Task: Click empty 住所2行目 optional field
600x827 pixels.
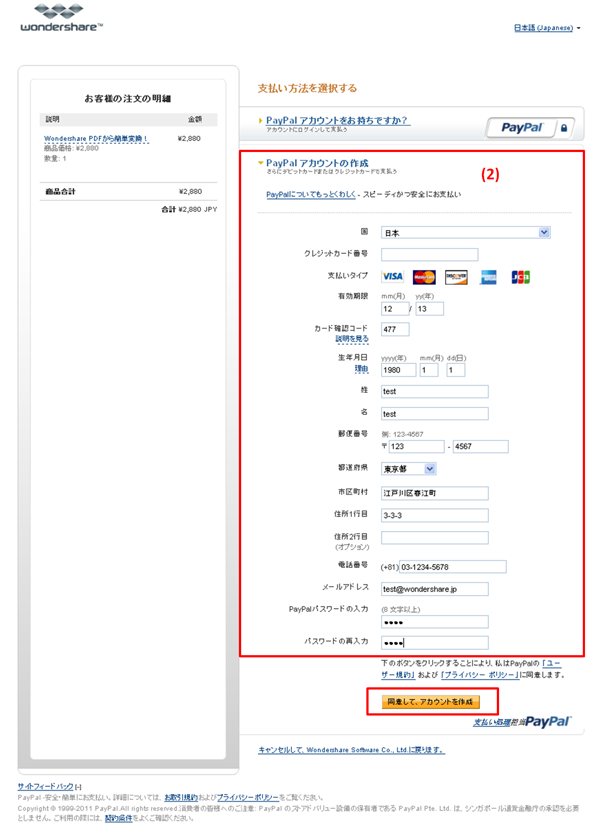Action: pos(434,537)
